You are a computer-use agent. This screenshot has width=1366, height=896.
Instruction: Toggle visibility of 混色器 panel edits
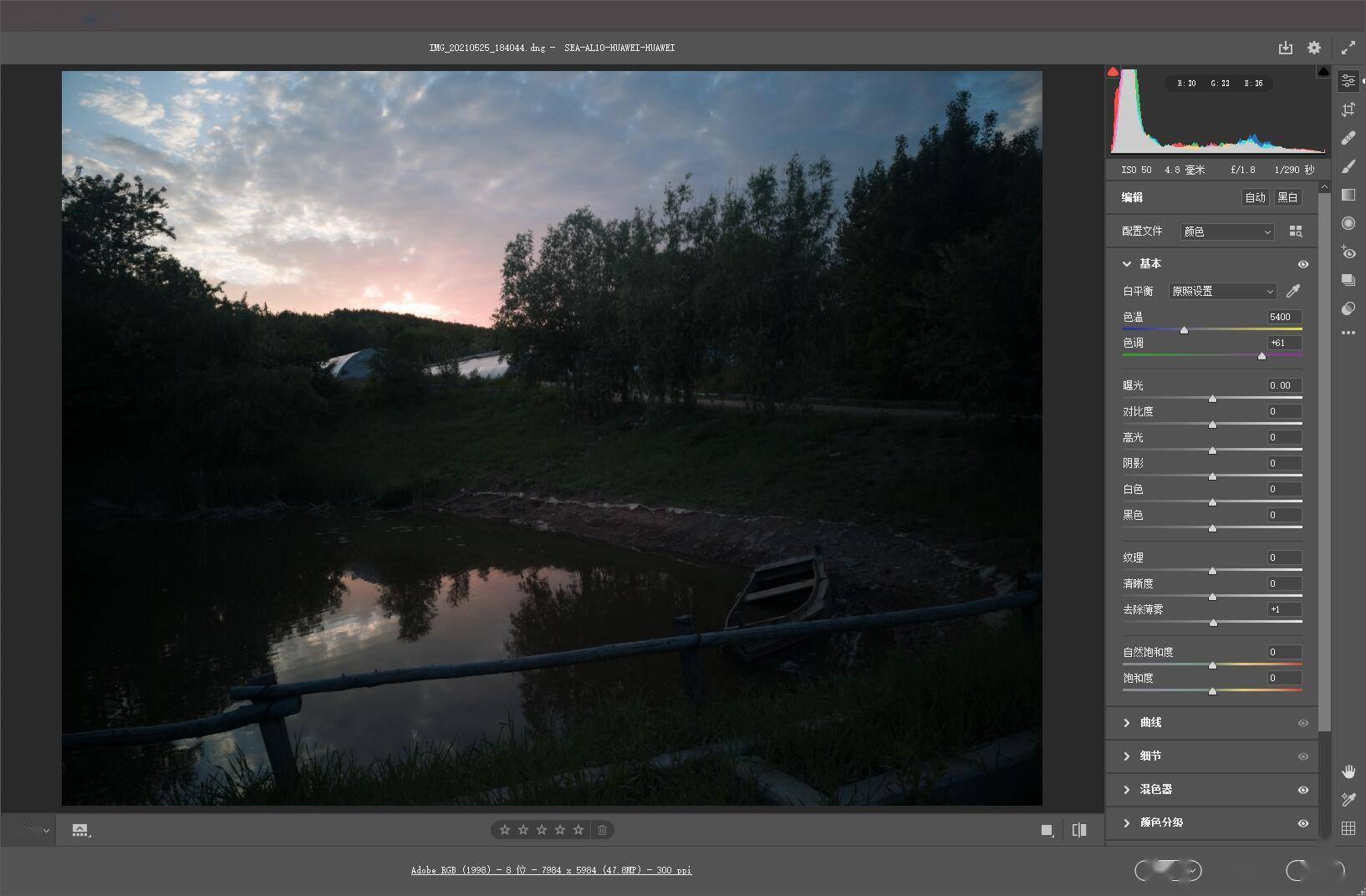pyautogui.click(x=1302, y=790)
